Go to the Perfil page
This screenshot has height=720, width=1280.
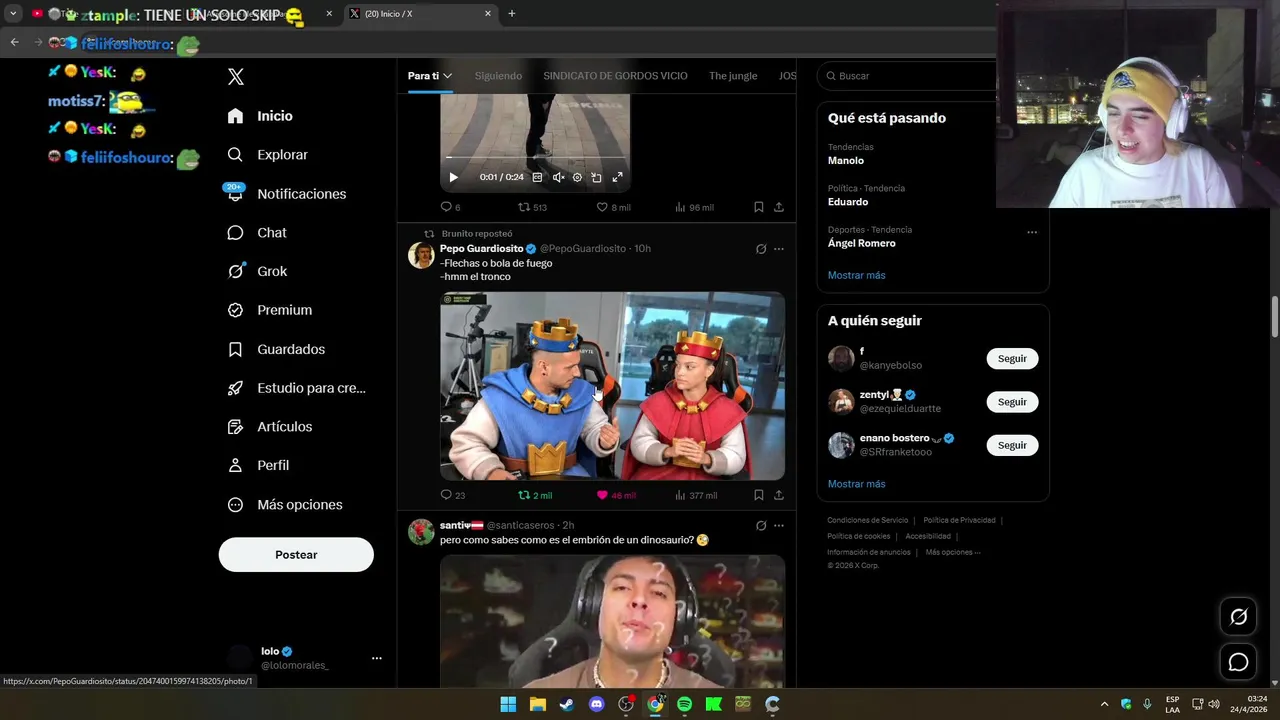pyautogui.click(x=258, y=466)
